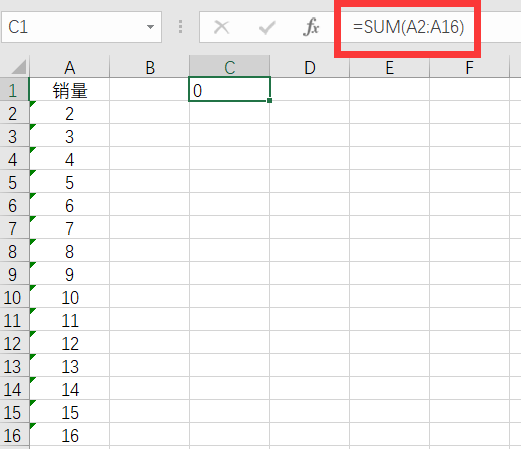Viewport: 521px width, 449px height.
Task: Click cell A15 with value 15
Action: tap(69, 411)
